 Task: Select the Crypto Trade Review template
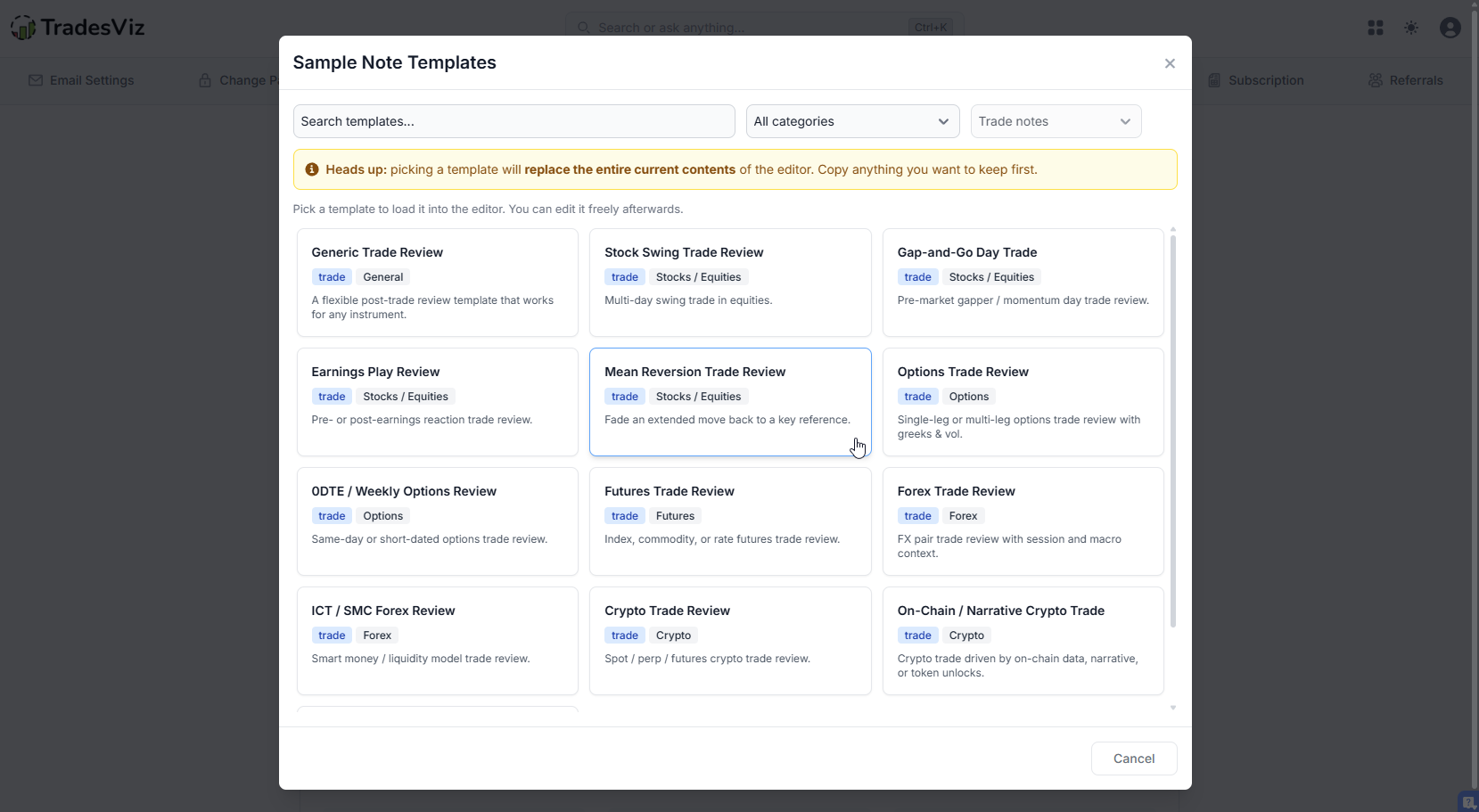730,641
